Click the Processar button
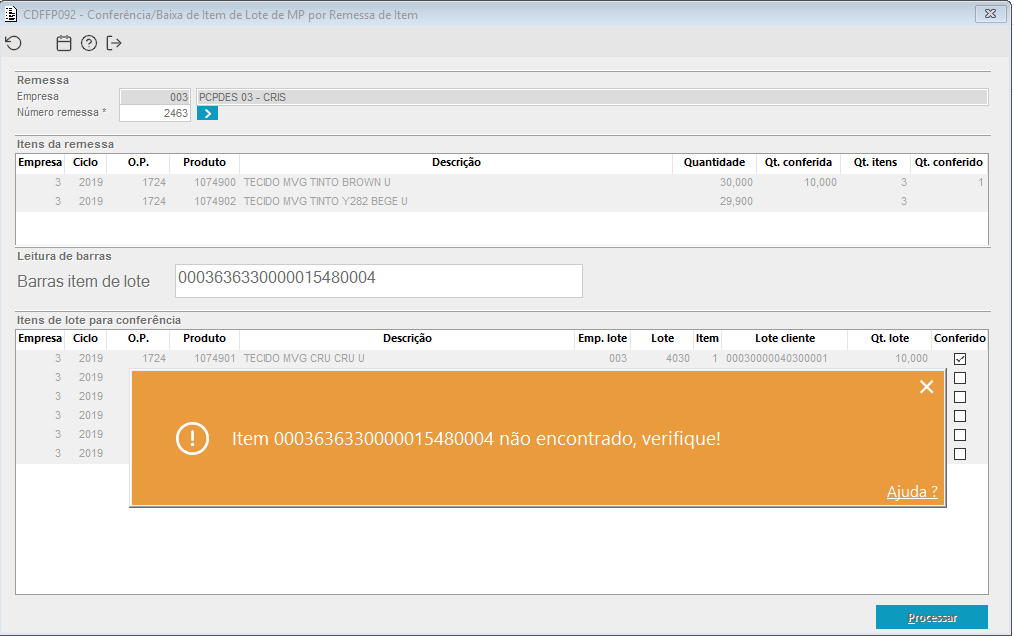 coord(932,617)
